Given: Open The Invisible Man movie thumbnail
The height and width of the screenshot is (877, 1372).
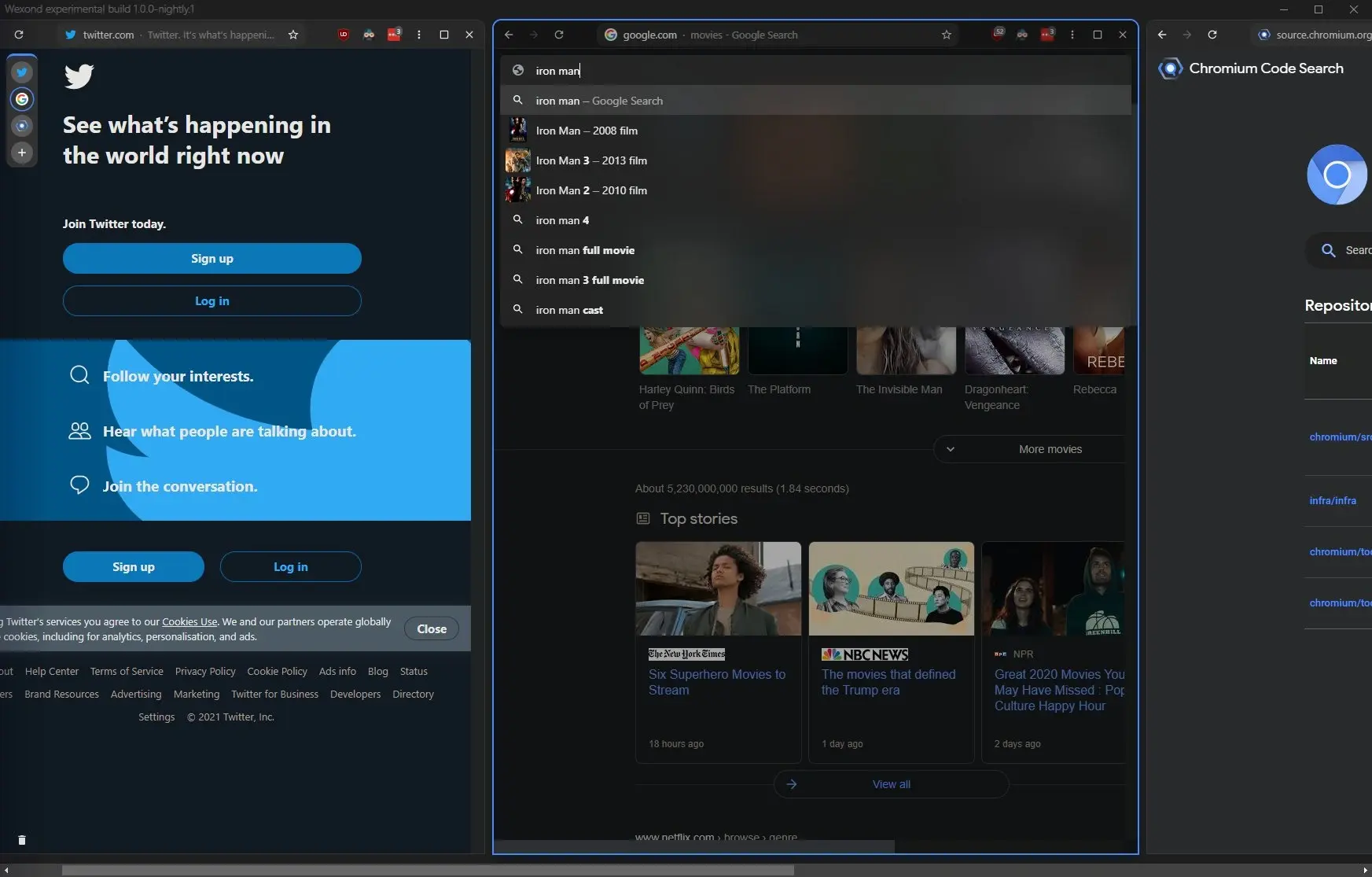Looking at the screenshot, I should pyautogui.click(x=906, y=352).
